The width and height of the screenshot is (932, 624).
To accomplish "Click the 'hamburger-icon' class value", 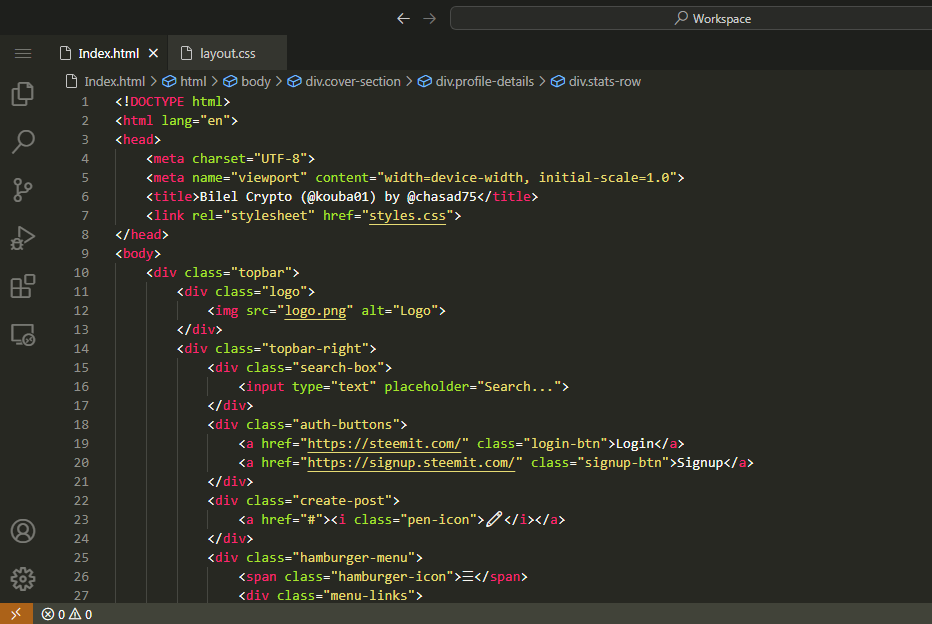I will pyautogui.click(x=392, y=577).
